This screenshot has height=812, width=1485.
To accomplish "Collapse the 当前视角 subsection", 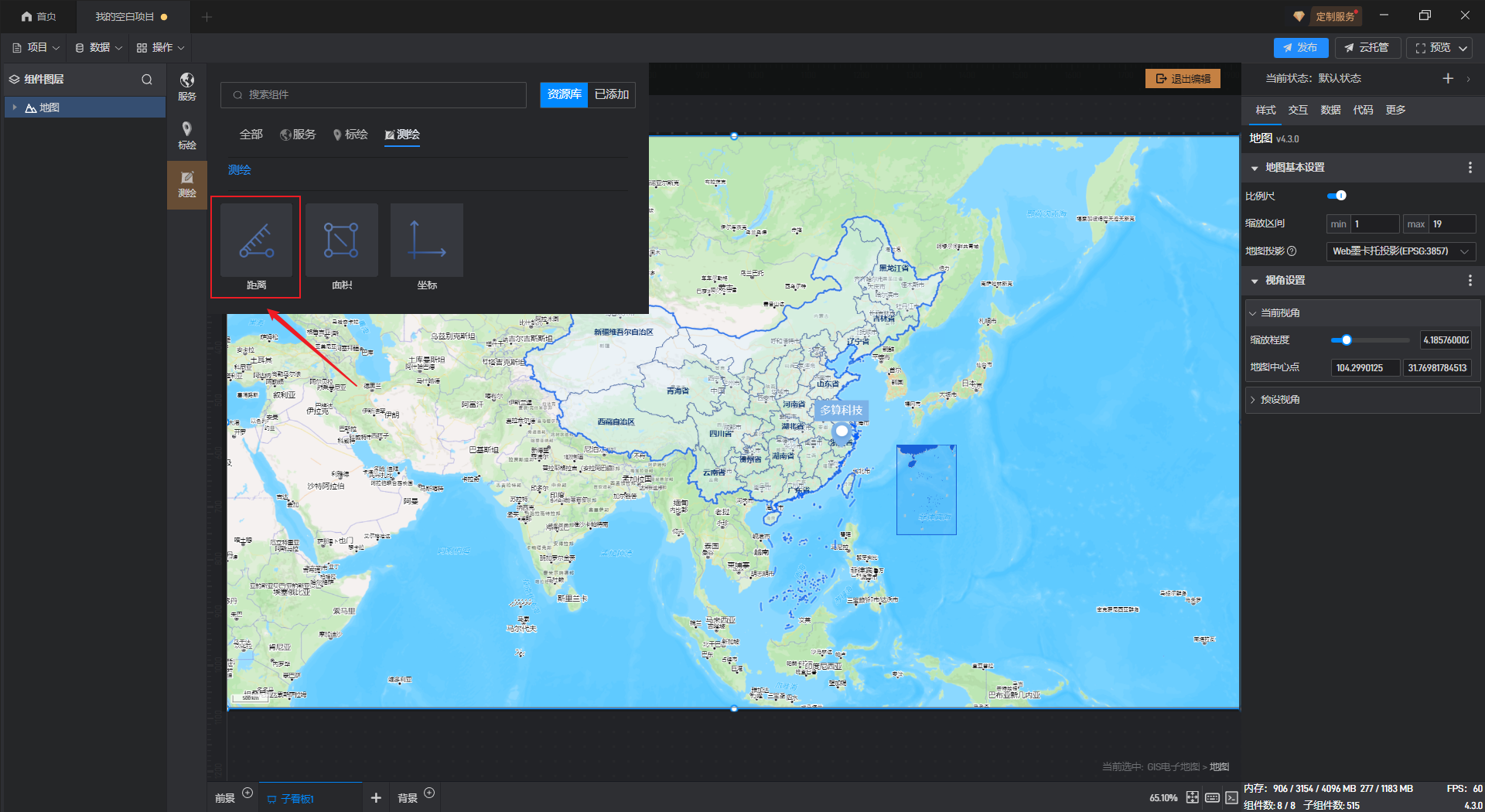I will coord(1253,313).
